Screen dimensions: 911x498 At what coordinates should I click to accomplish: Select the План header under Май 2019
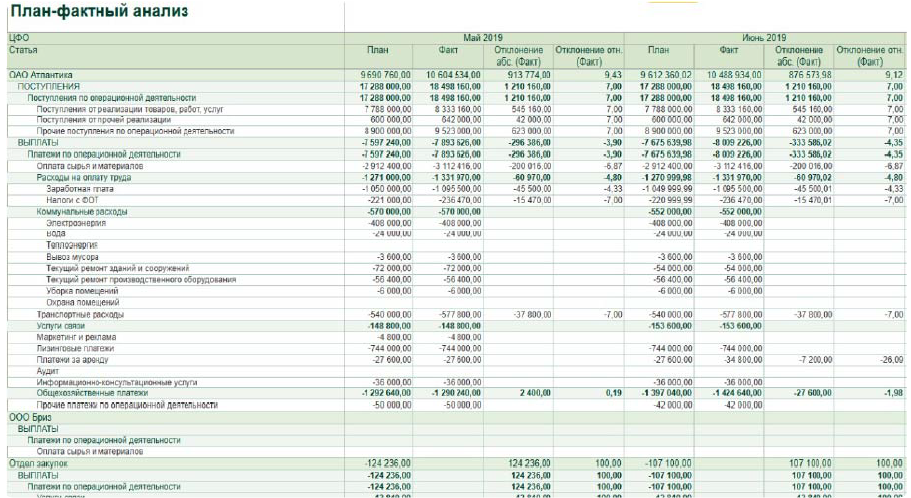(x=377, y=50)
